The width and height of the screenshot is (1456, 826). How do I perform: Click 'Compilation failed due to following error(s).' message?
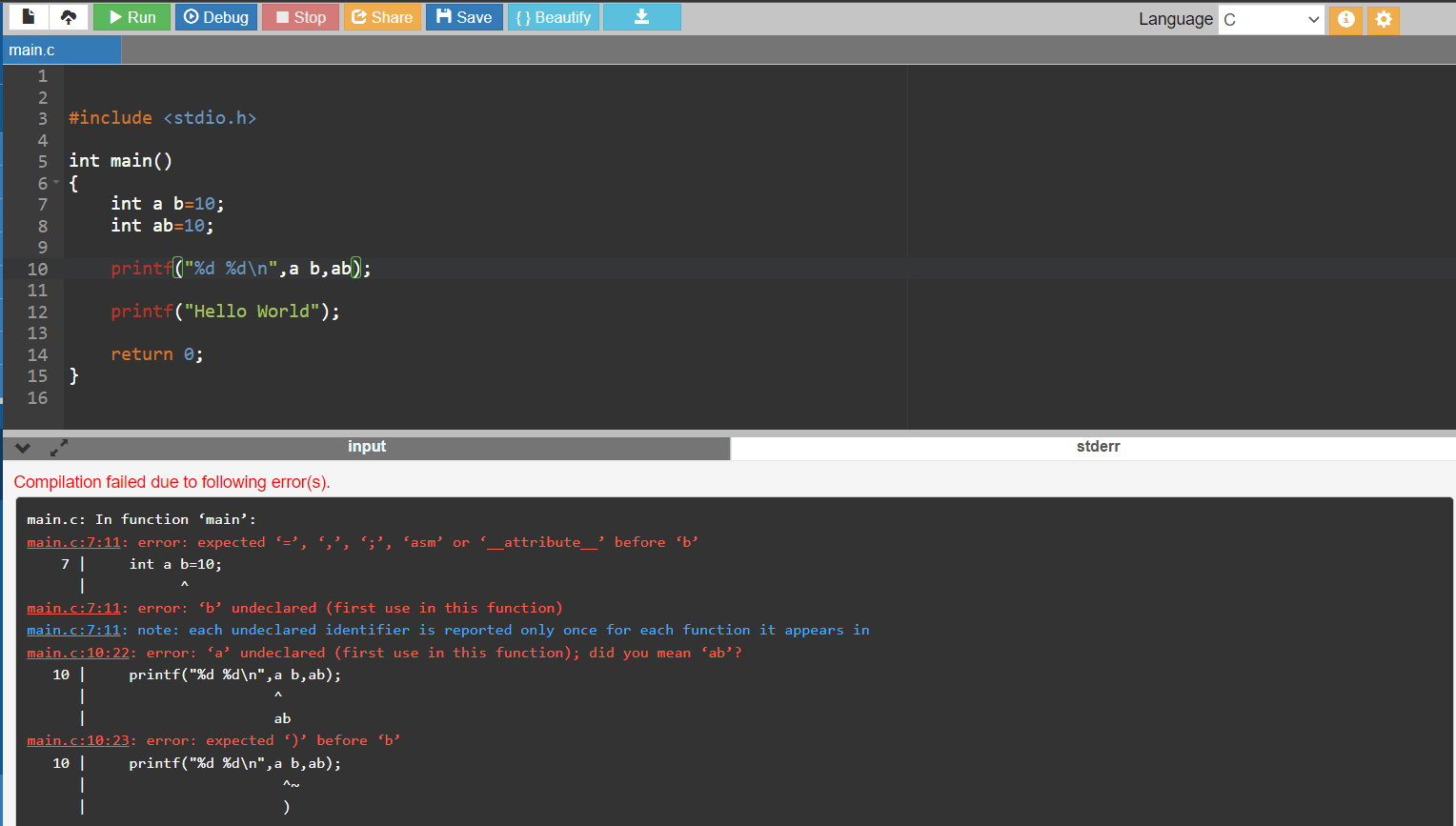pyautogui.click(x=172, y=482)
